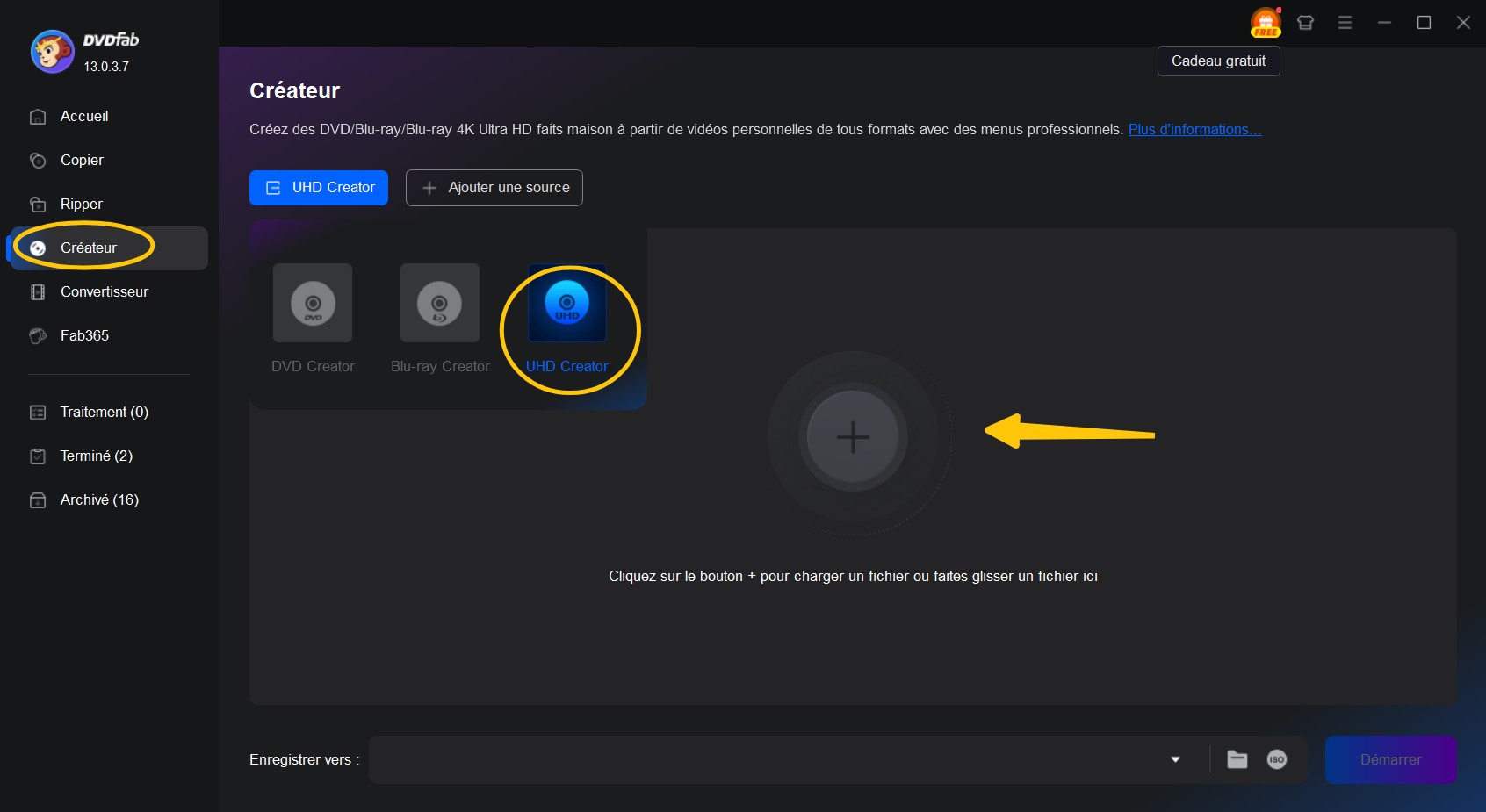Open the Plus d'informations link
The image size is (1486, 812).
pos(1194,129)
